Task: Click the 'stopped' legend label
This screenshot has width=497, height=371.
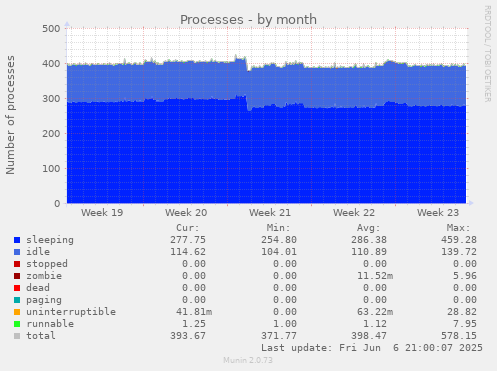Action: pos(47,264)
